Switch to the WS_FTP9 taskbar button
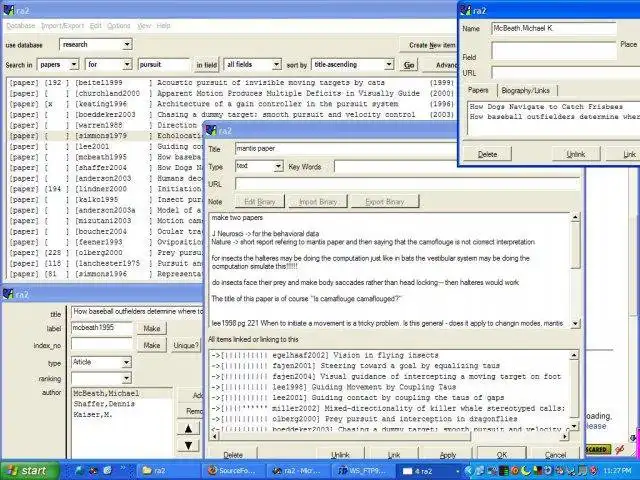This screenshot has height=480, width=640. [x=364, y=471]
